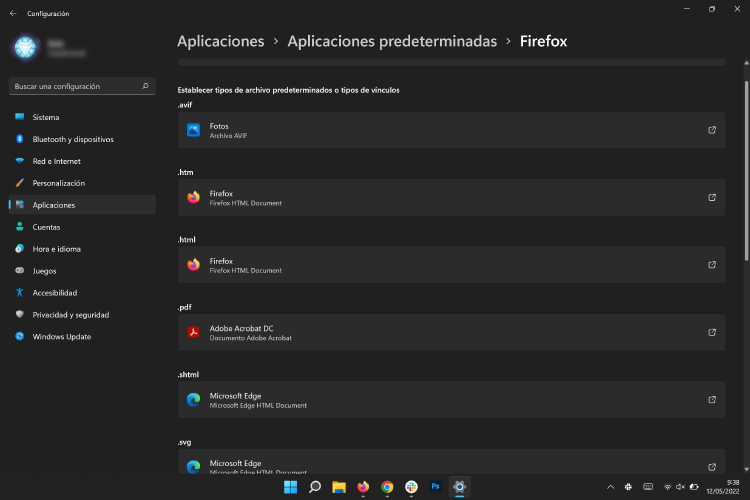
Task: Open Privacidad y seguridad settings
Action: 70,315
